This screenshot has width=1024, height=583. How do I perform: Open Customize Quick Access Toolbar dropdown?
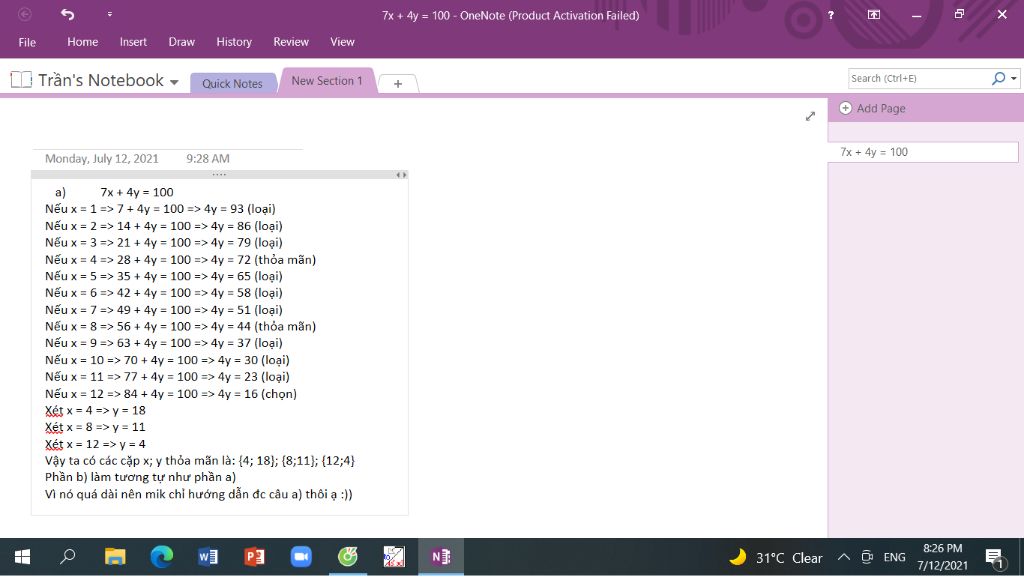click(110, 14)
